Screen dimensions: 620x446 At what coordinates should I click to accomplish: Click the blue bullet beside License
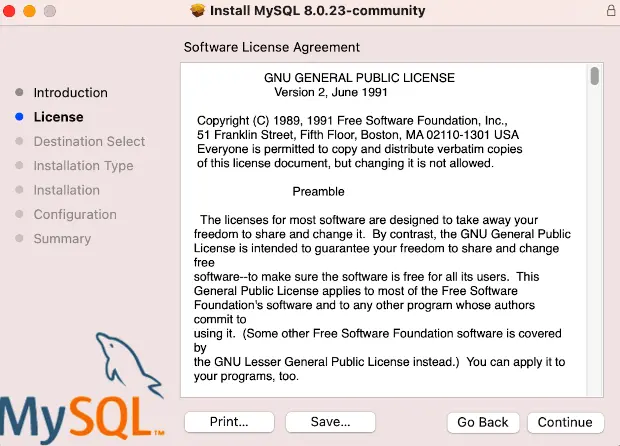point(19,117)
